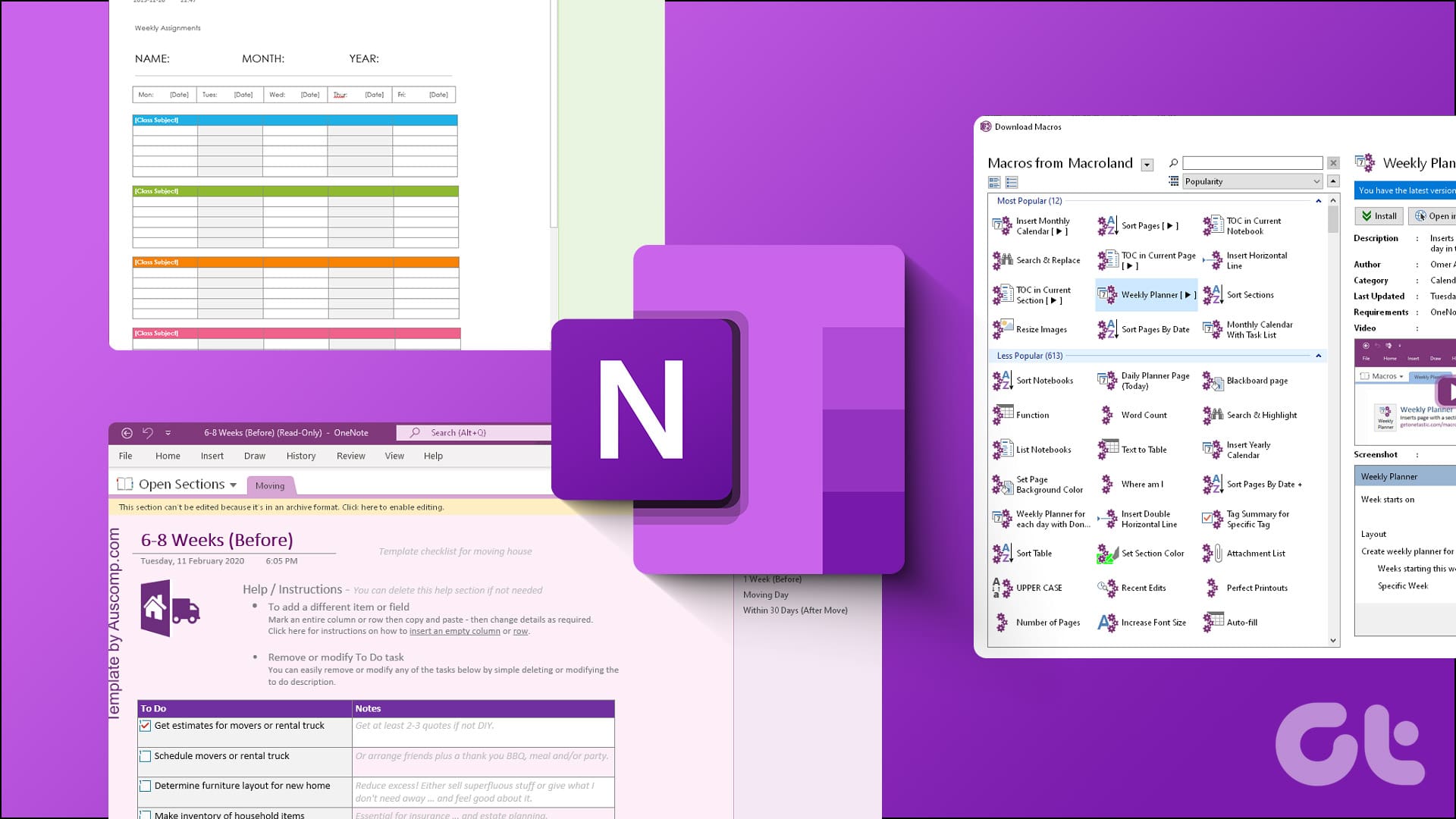Check 'Determine furniture layout for new home'
Viewport: 1456px width, 819px height.
point(145,786)
